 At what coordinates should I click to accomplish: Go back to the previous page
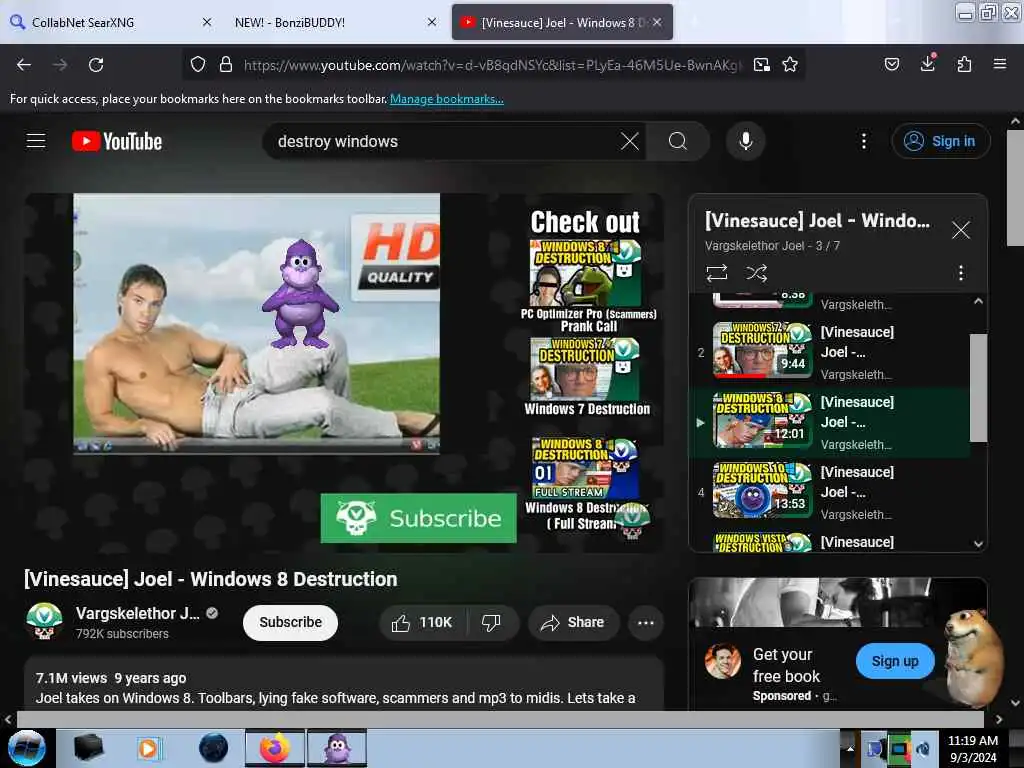coord(24,65)
